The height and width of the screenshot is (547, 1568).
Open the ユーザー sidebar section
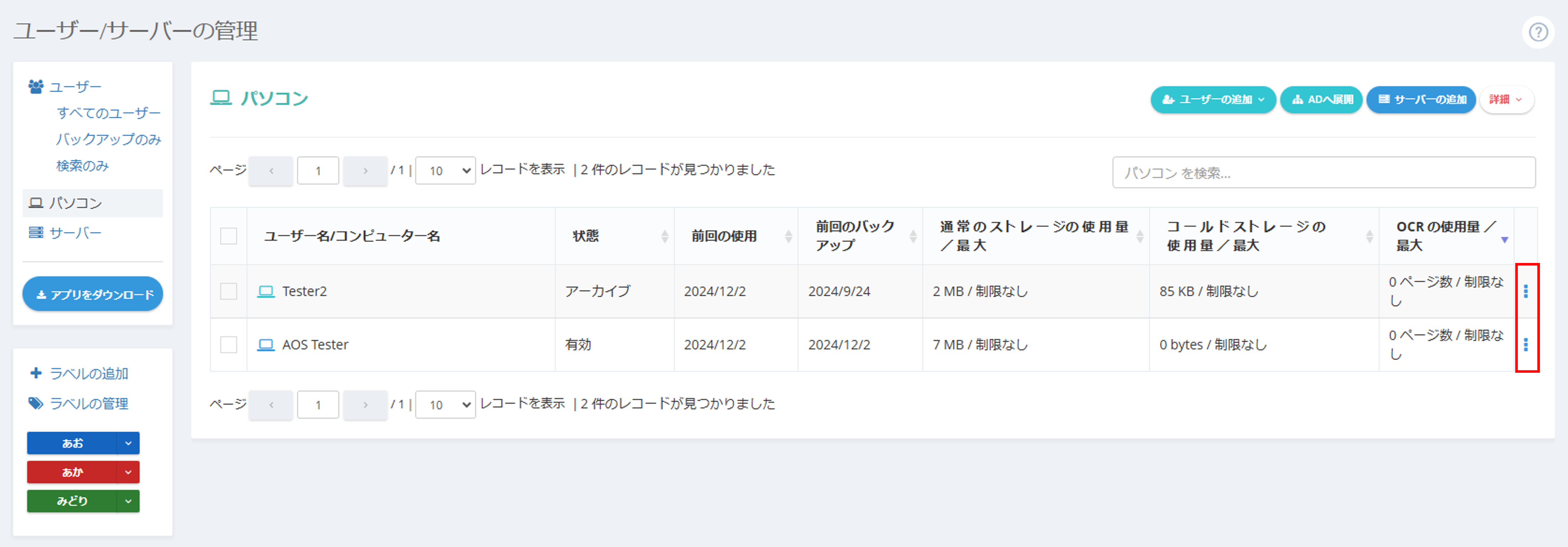[x=75, y=87]
